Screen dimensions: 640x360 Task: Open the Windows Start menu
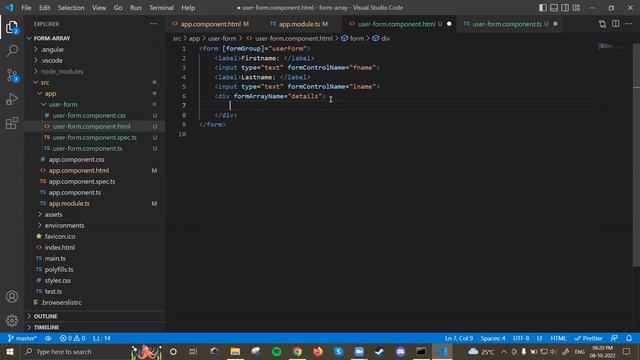[x=10, y=352]
